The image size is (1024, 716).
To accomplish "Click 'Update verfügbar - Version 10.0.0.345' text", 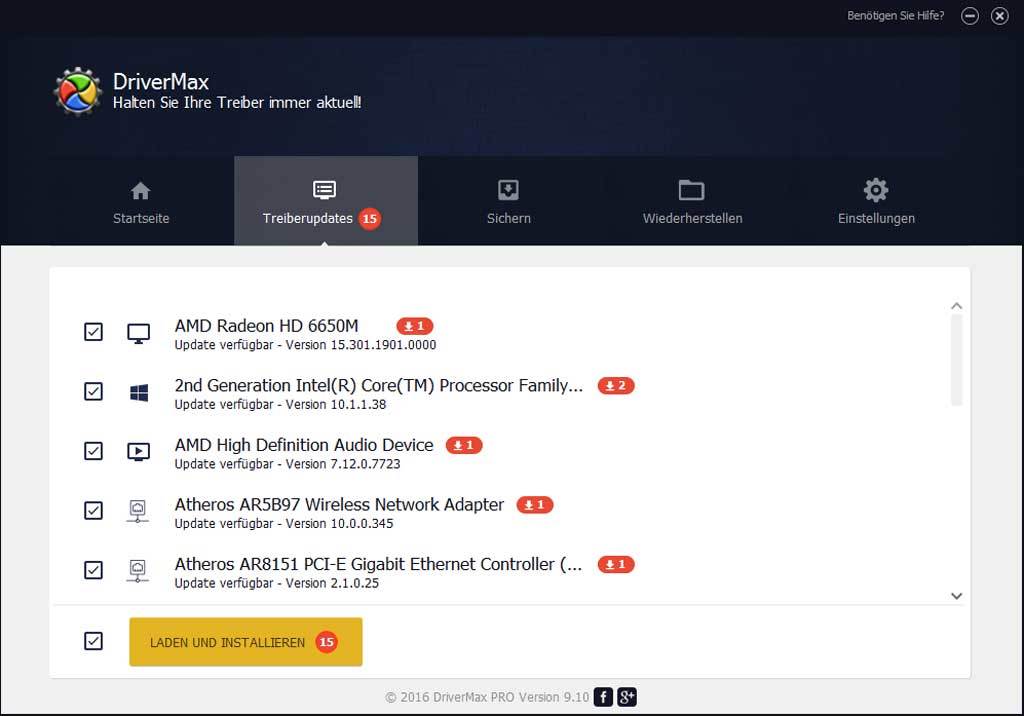I will tap(284, 523).
